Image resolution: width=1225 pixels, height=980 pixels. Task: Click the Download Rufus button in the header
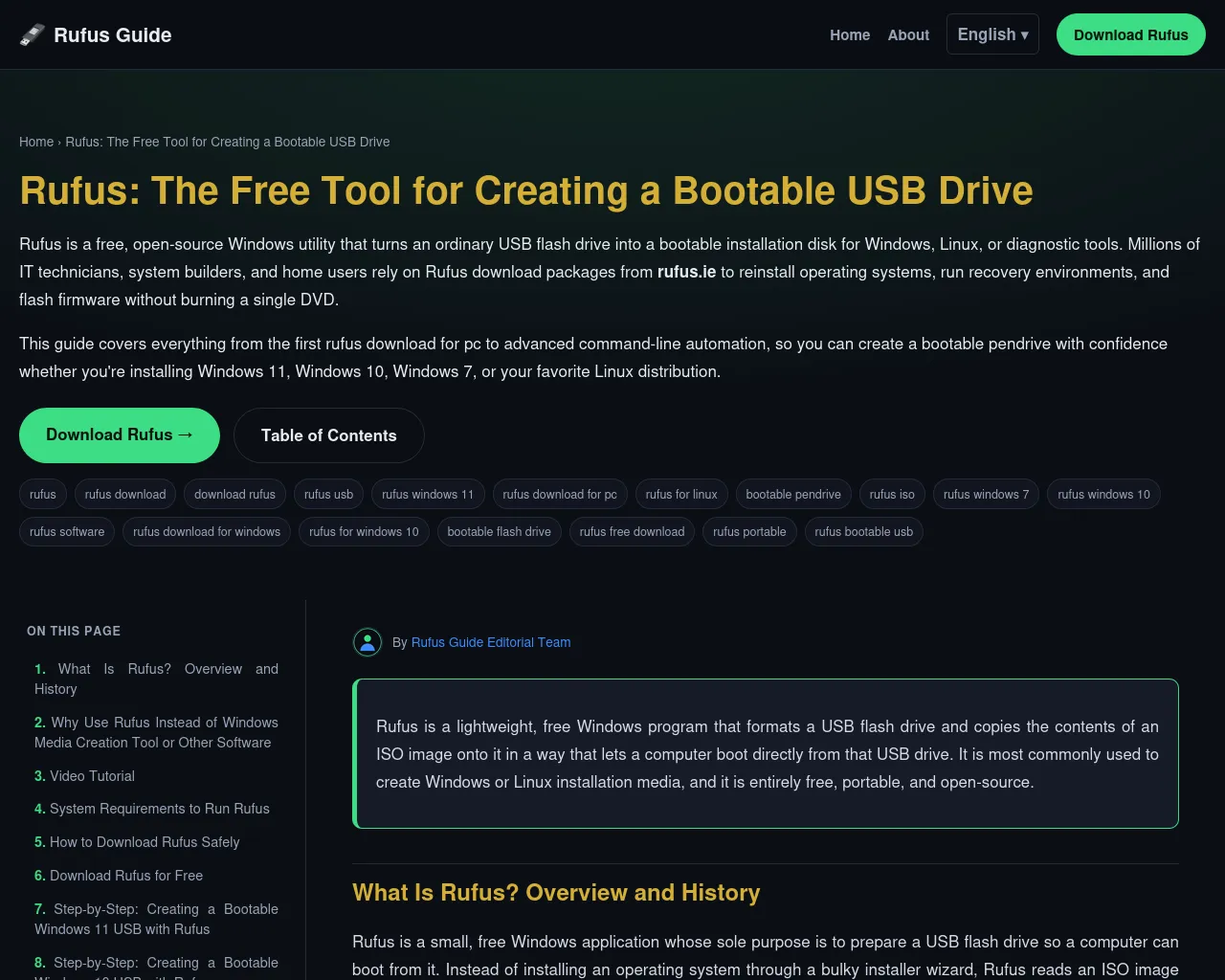1130,34
